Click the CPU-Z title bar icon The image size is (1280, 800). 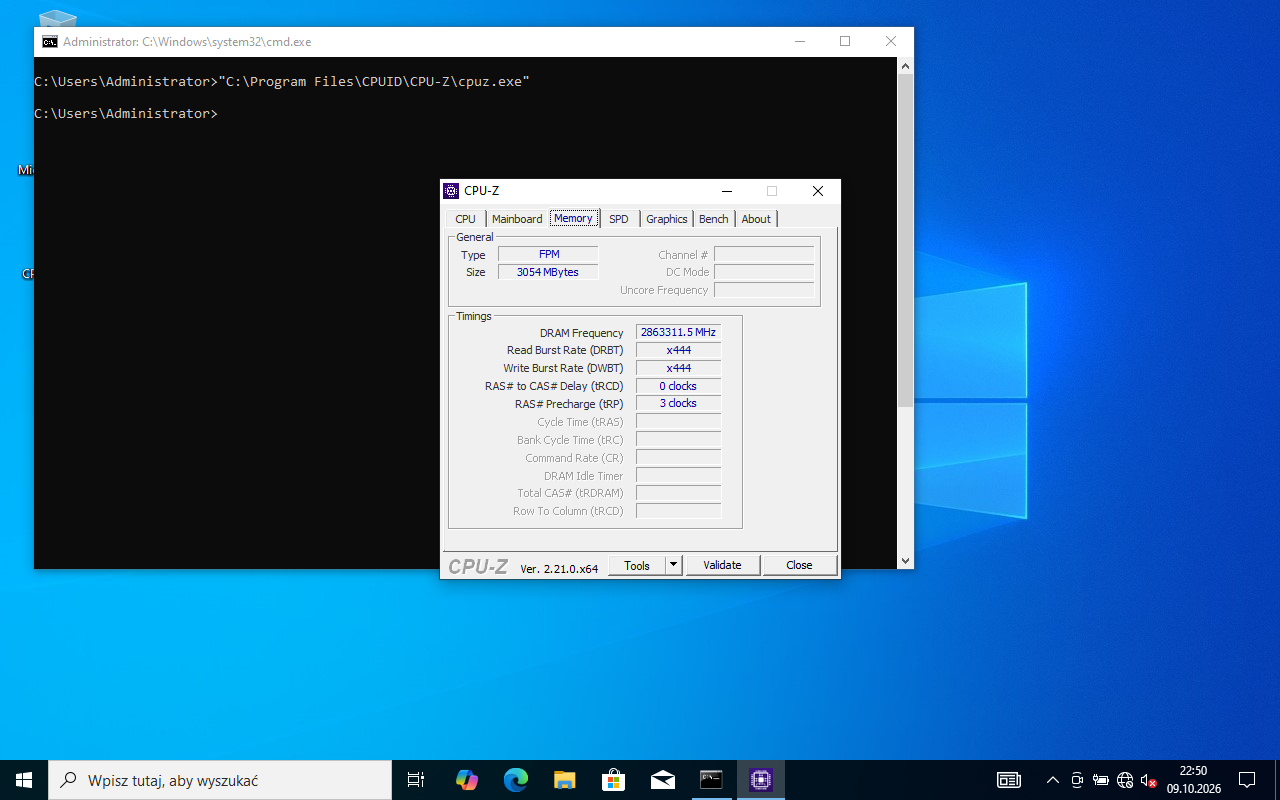coord(451,191)
